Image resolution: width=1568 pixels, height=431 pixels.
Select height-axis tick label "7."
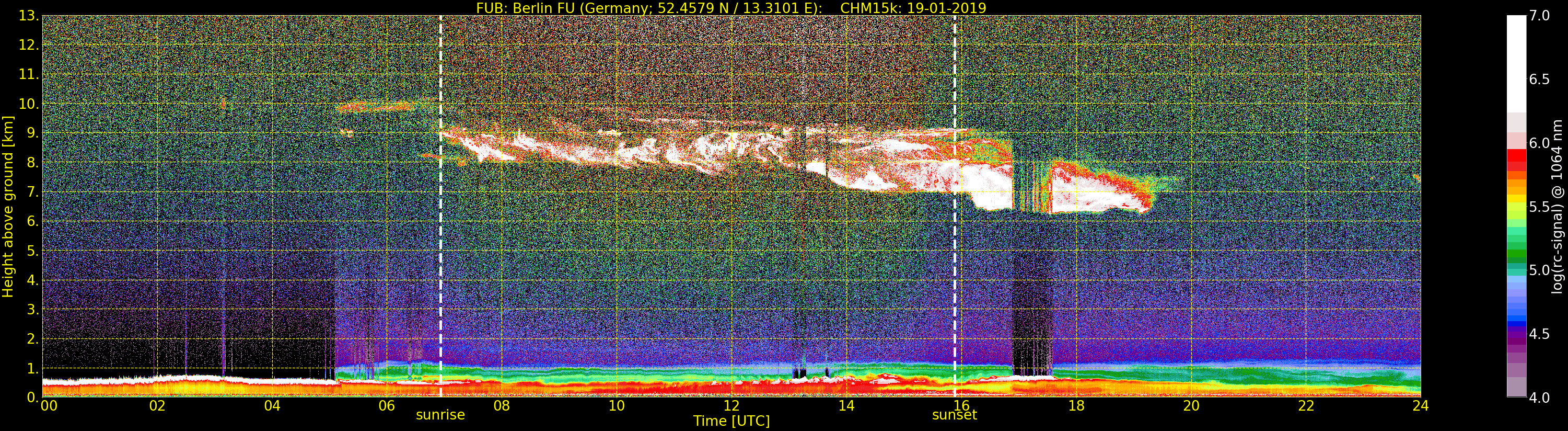pos(33,192)
